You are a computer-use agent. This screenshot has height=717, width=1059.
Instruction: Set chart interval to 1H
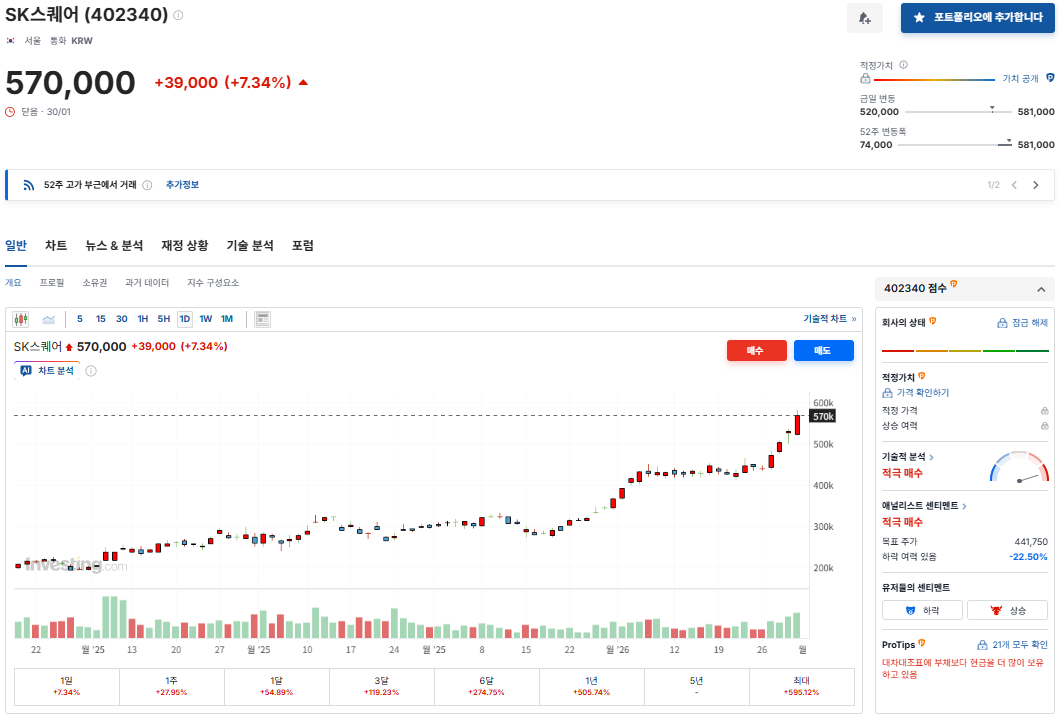click(143, 319)
